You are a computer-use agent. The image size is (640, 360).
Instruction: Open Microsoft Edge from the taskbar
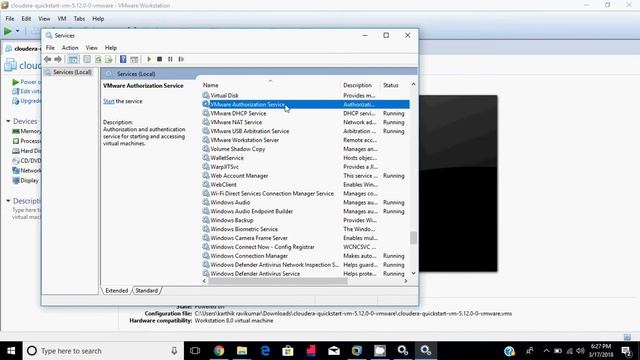[265, 351]
